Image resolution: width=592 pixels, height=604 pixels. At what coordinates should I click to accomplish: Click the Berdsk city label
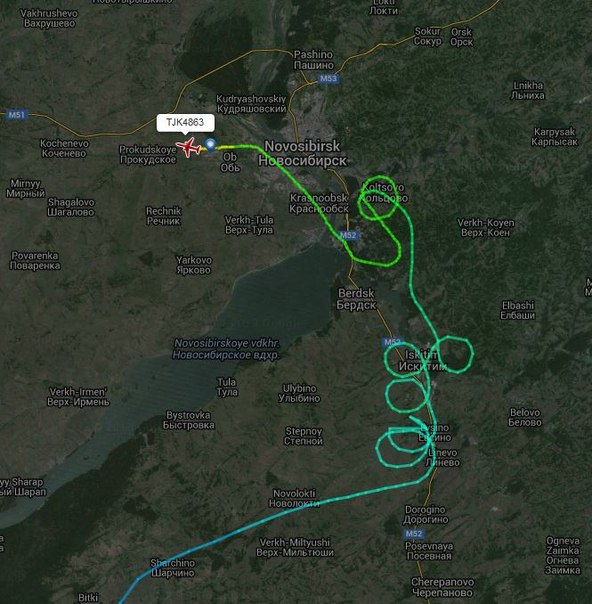pos(356,299)
